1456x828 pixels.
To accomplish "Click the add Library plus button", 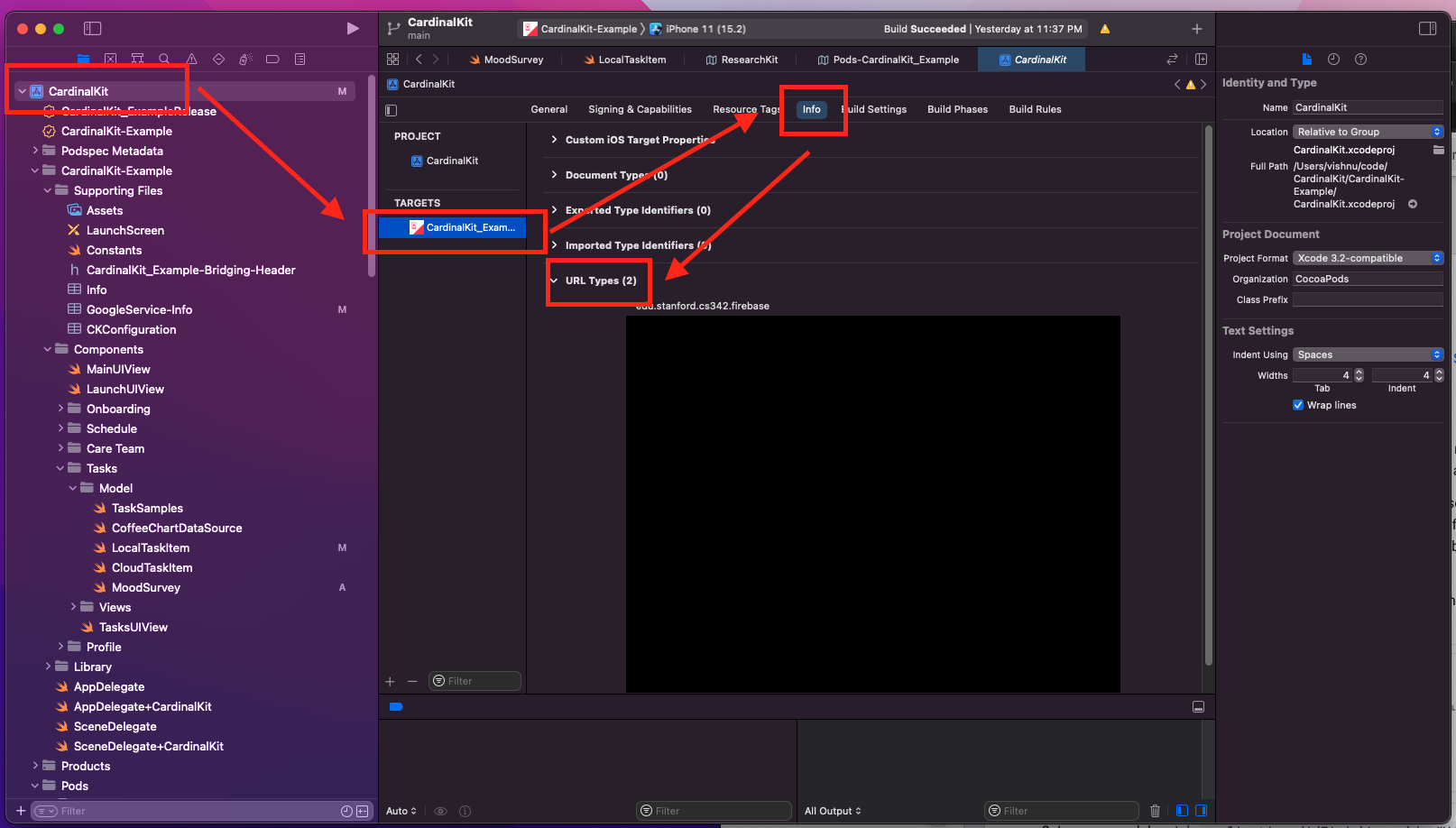I will pyautogui.click(x=1197, y=29).
